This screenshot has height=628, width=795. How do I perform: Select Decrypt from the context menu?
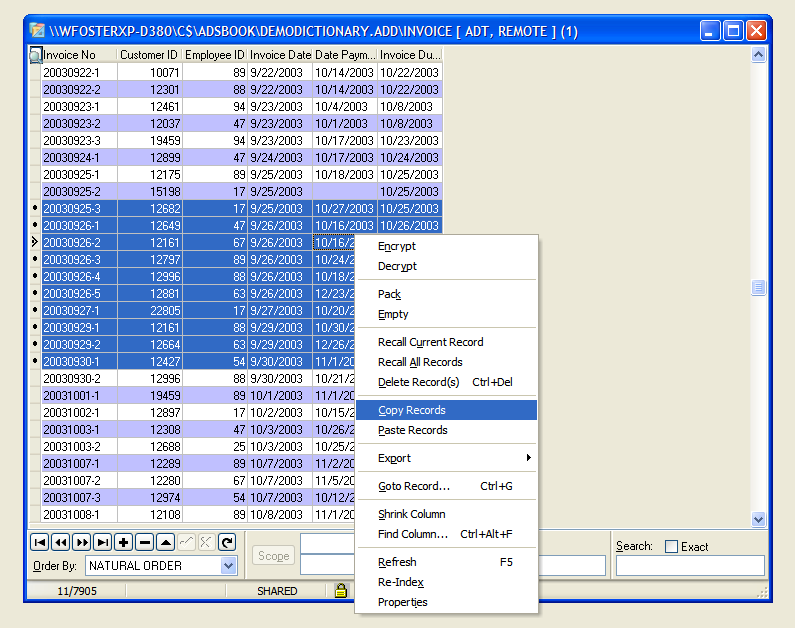[447, 266]
